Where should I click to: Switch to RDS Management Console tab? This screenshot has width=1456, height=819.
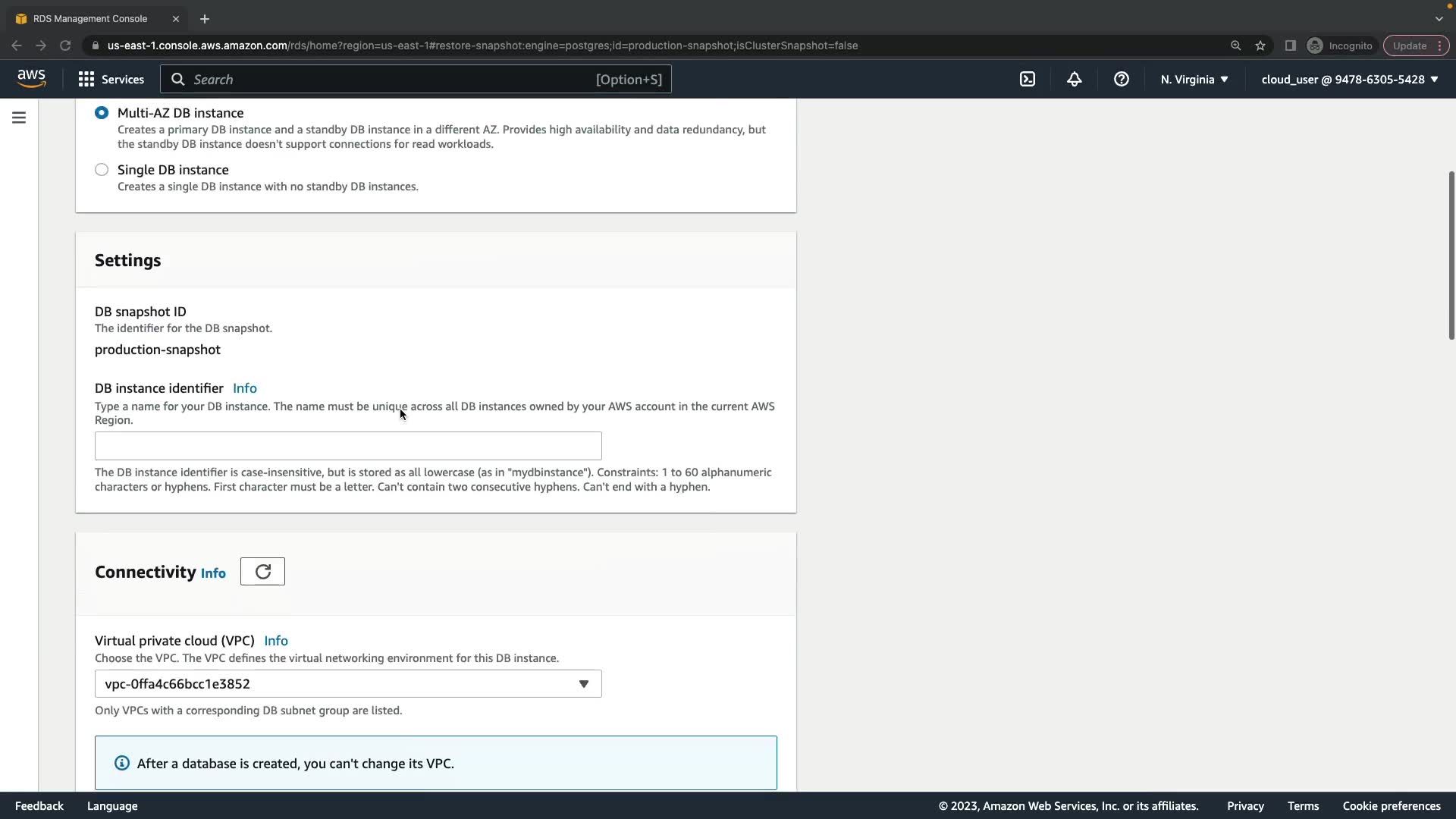[x=90, y=18]
